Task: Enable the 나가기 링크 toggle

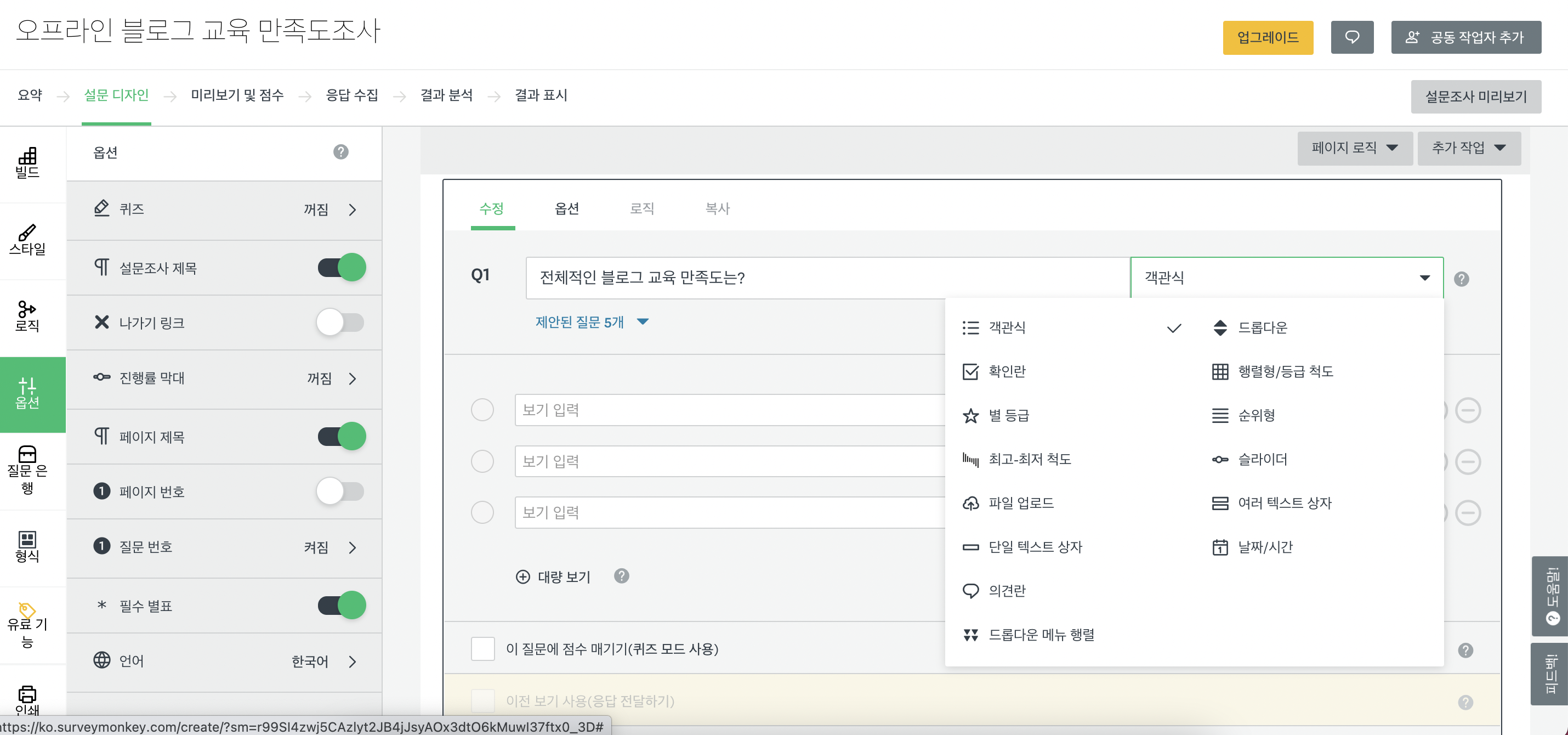Action: pyautogui.click(x=340, y=322)
